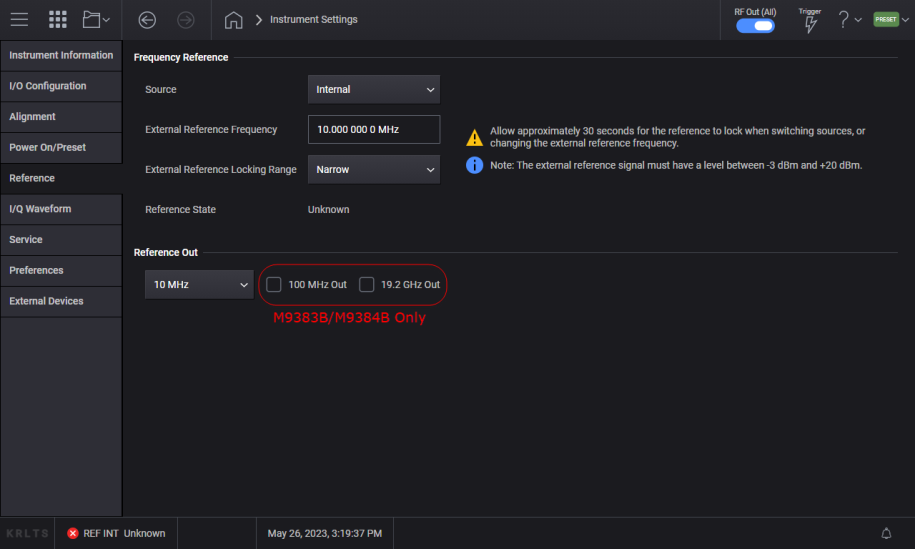915x549 pixels.
Task: Switch to the Alignment tab
Action: 61,117
